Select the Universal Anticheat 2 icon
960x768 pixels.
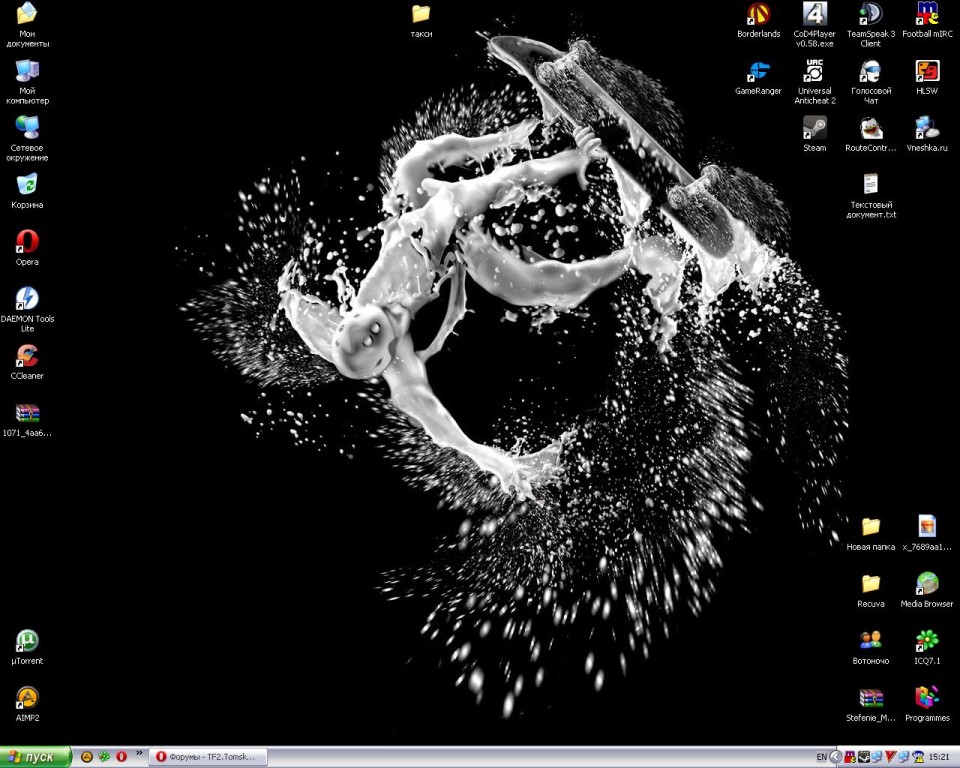[x=814, y=72]
